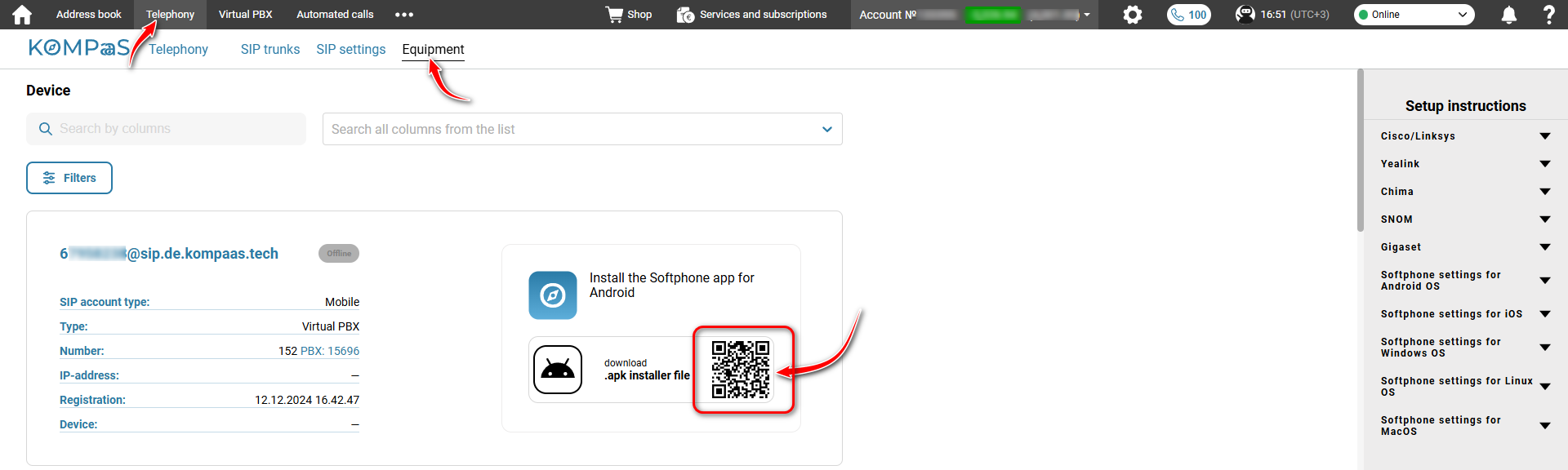
Task: Open Services and subscriptions icon
Action: tap(685, 15)
